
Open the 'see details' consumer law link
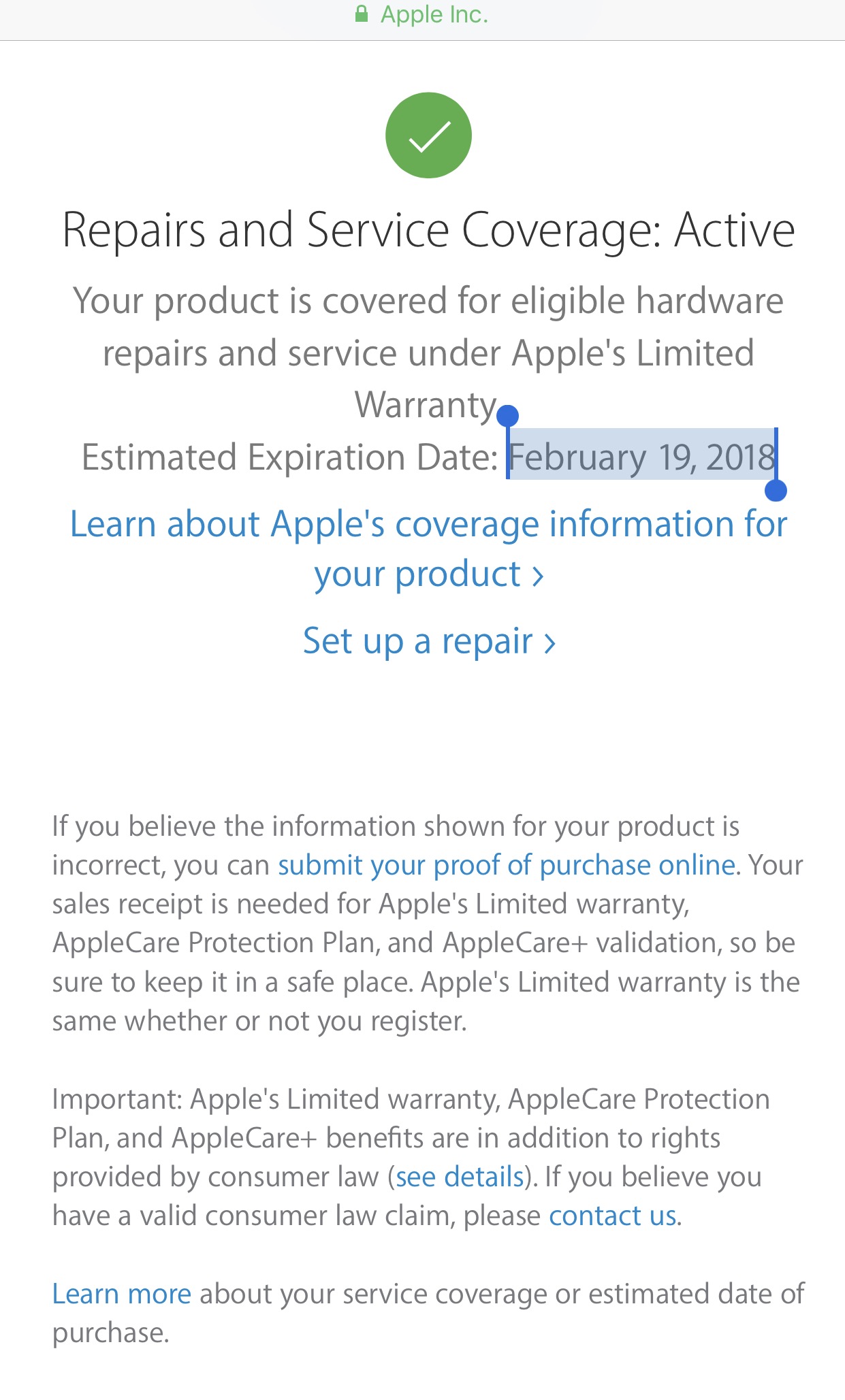coord(460,1177)
